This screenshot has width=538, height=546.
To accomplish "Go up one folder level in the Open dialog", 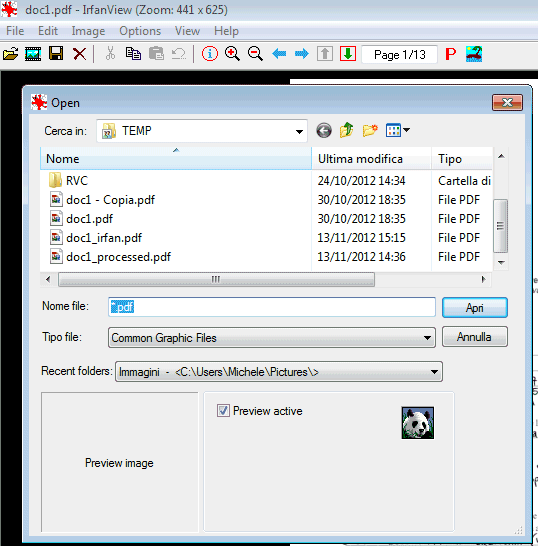I will (x=346, y=130).
